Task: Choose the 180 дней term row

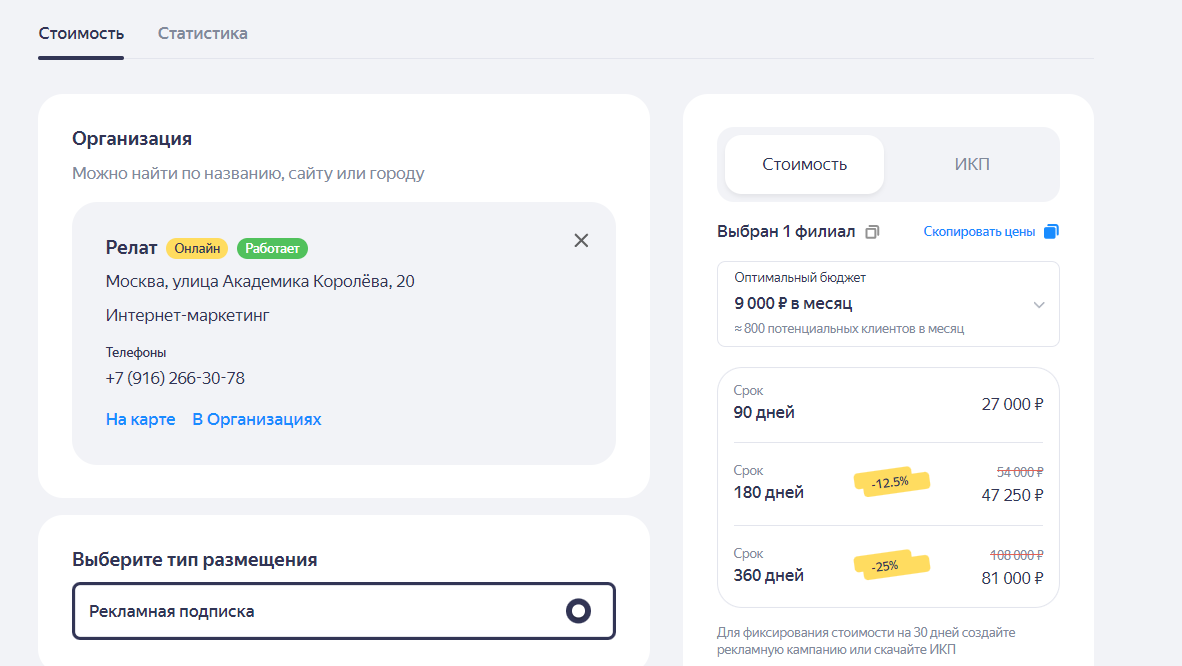Action: 888,483
